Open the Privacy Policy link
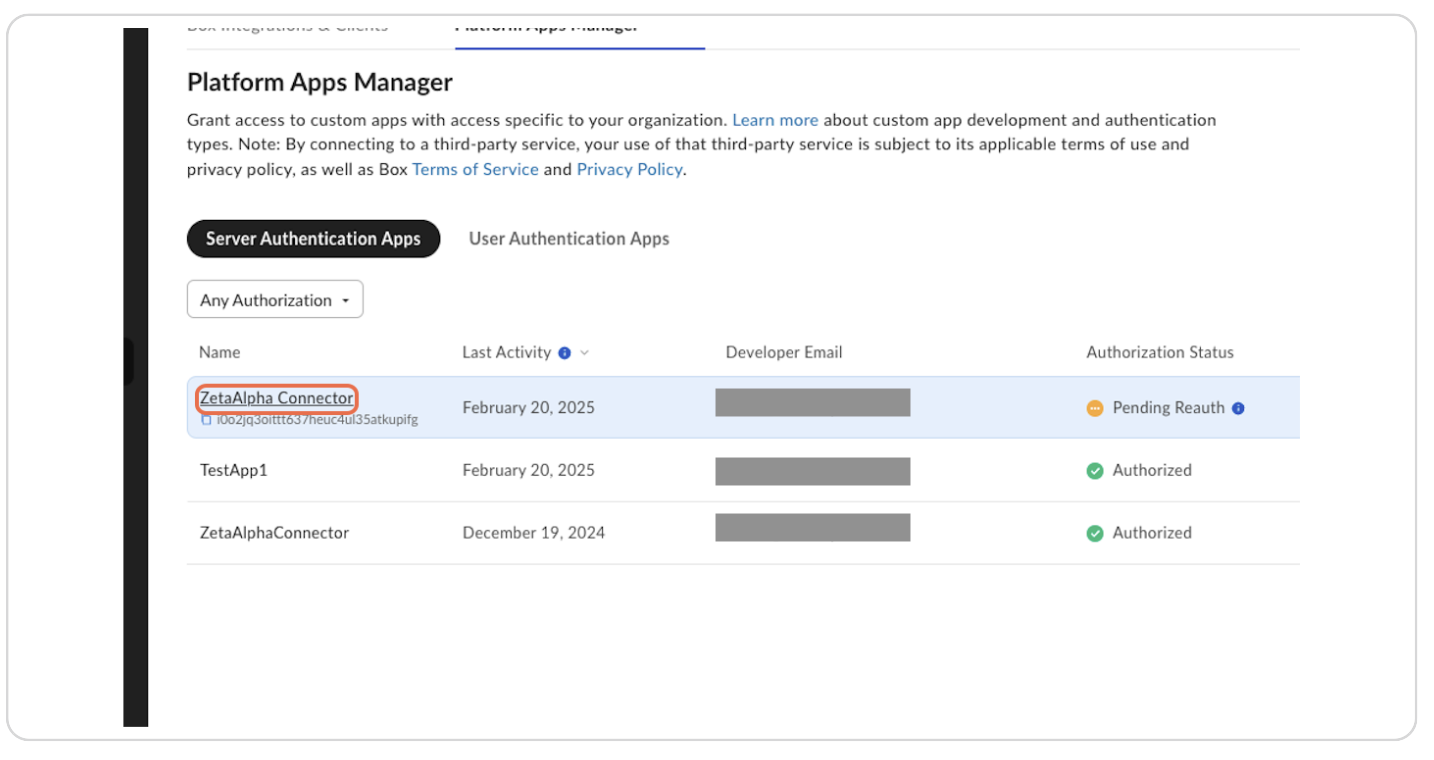The height and width of the screenshot is (760, 1434). click(629, 170)
